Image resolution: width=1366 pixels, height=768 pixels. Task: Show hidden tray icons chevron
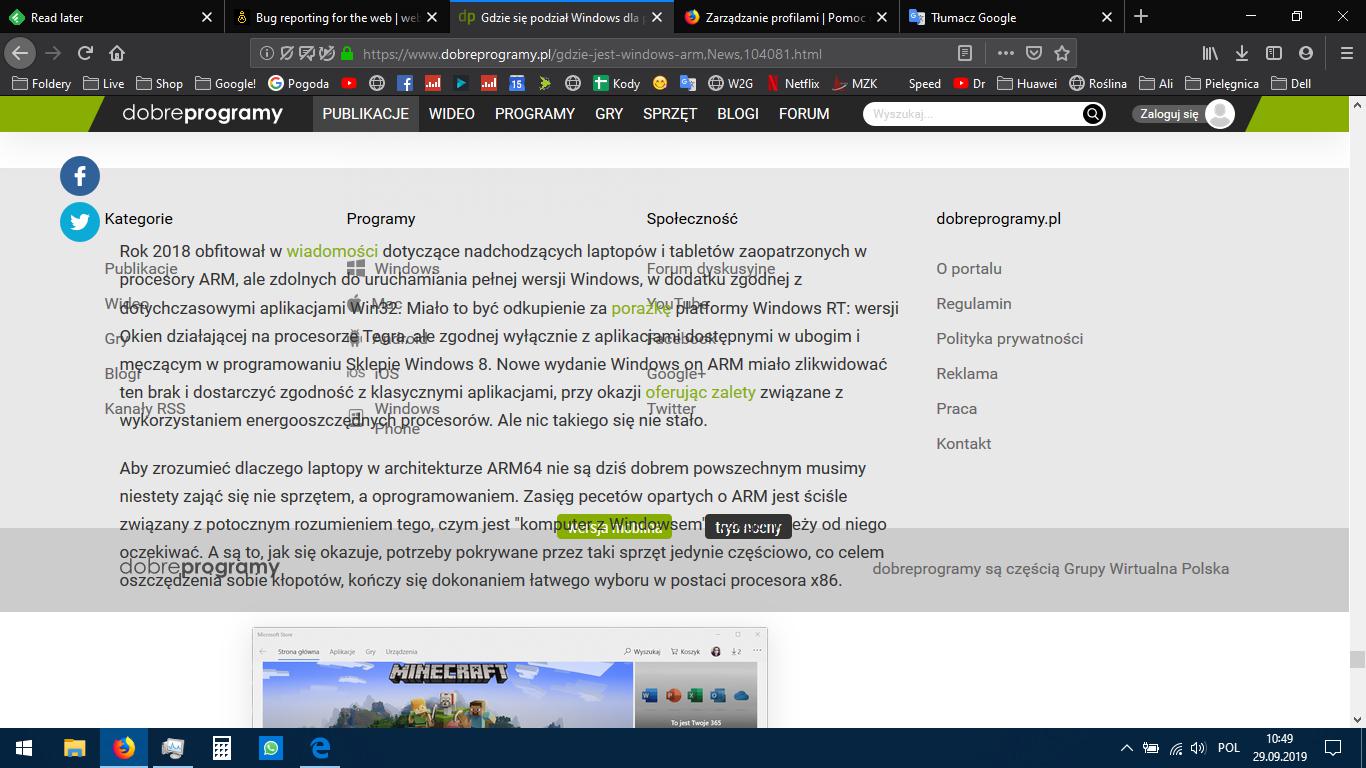(1125, 747)
